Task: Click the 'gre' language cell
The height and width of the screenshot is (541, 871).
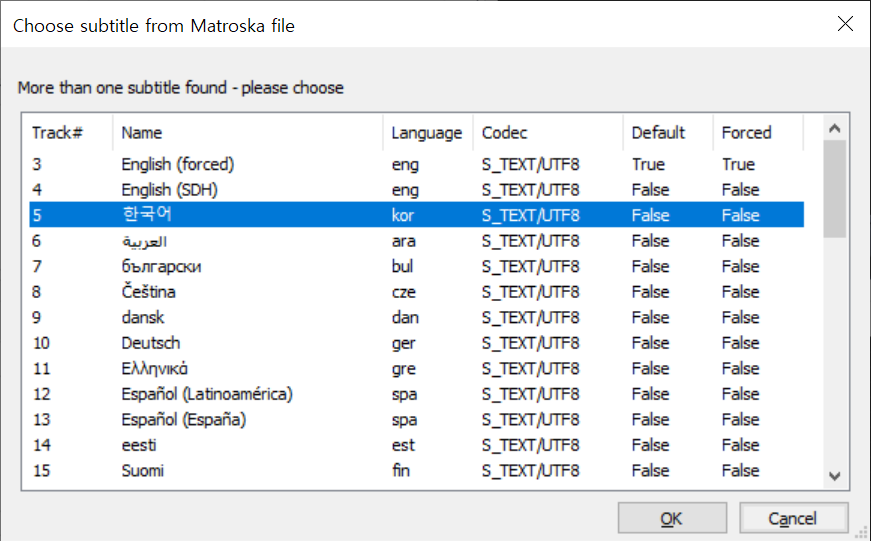Action: pos(404,369)
